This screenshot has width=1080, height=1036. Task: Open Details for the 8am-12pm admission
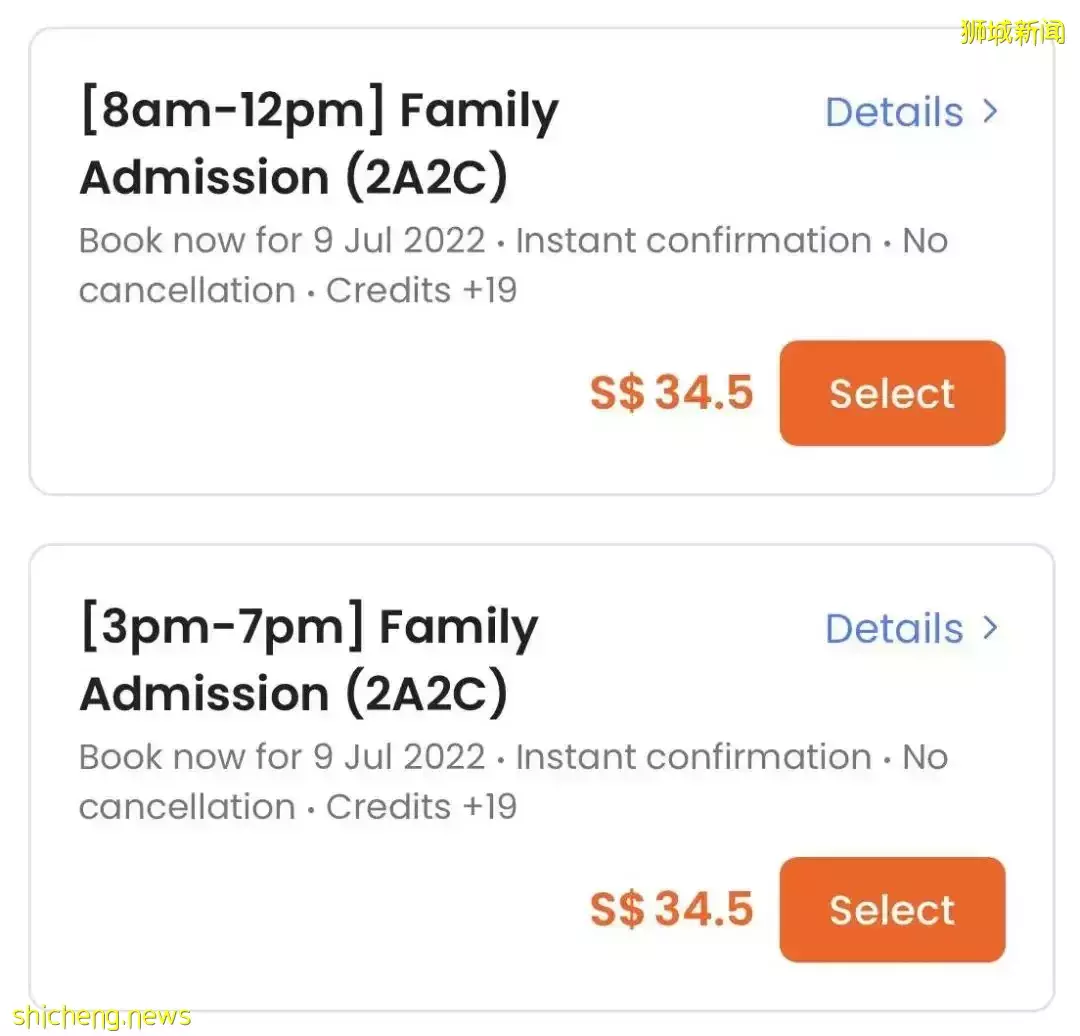pyautogui.click(x=894, y=112)
